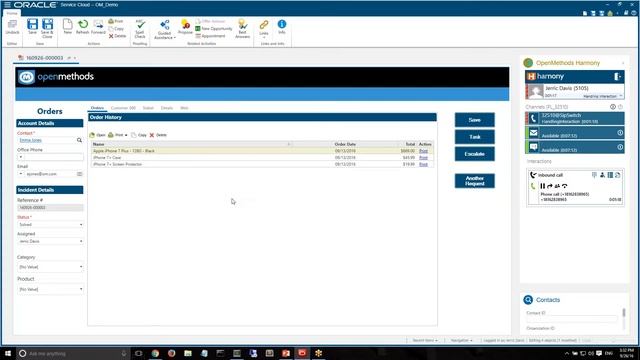Click Delete in the Actions ribbon group
The image size is (640, 360).
(118, 36)
